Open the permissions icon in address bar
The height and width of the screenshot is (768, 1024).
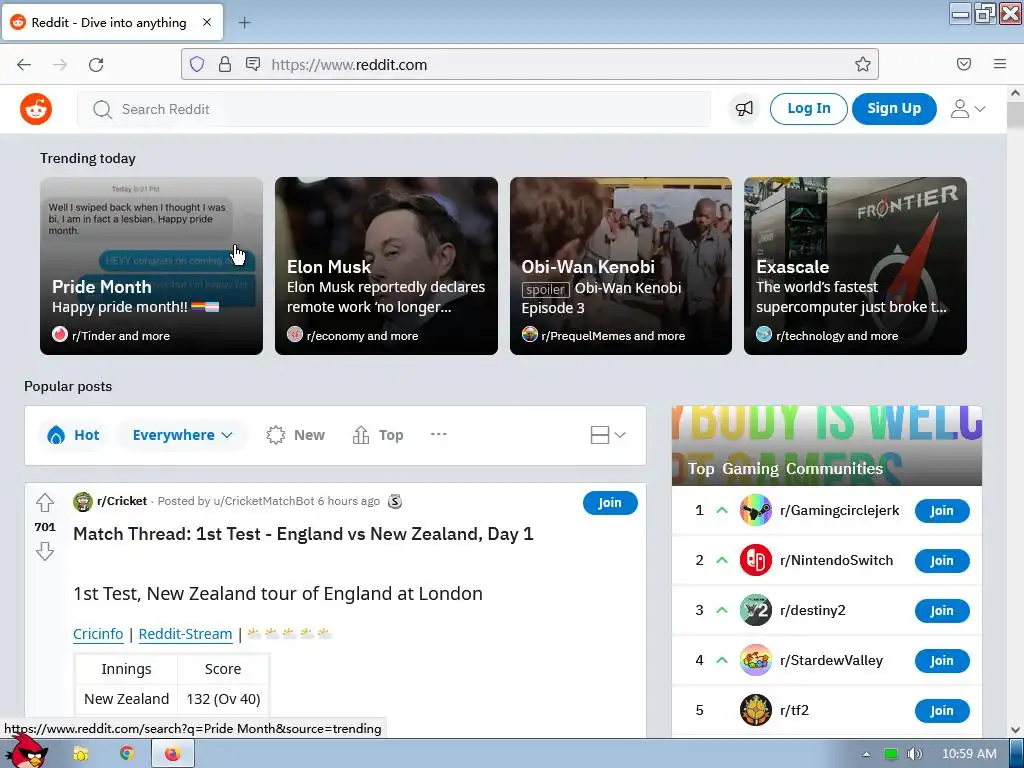pyautogui.click(x=253, y=64)
